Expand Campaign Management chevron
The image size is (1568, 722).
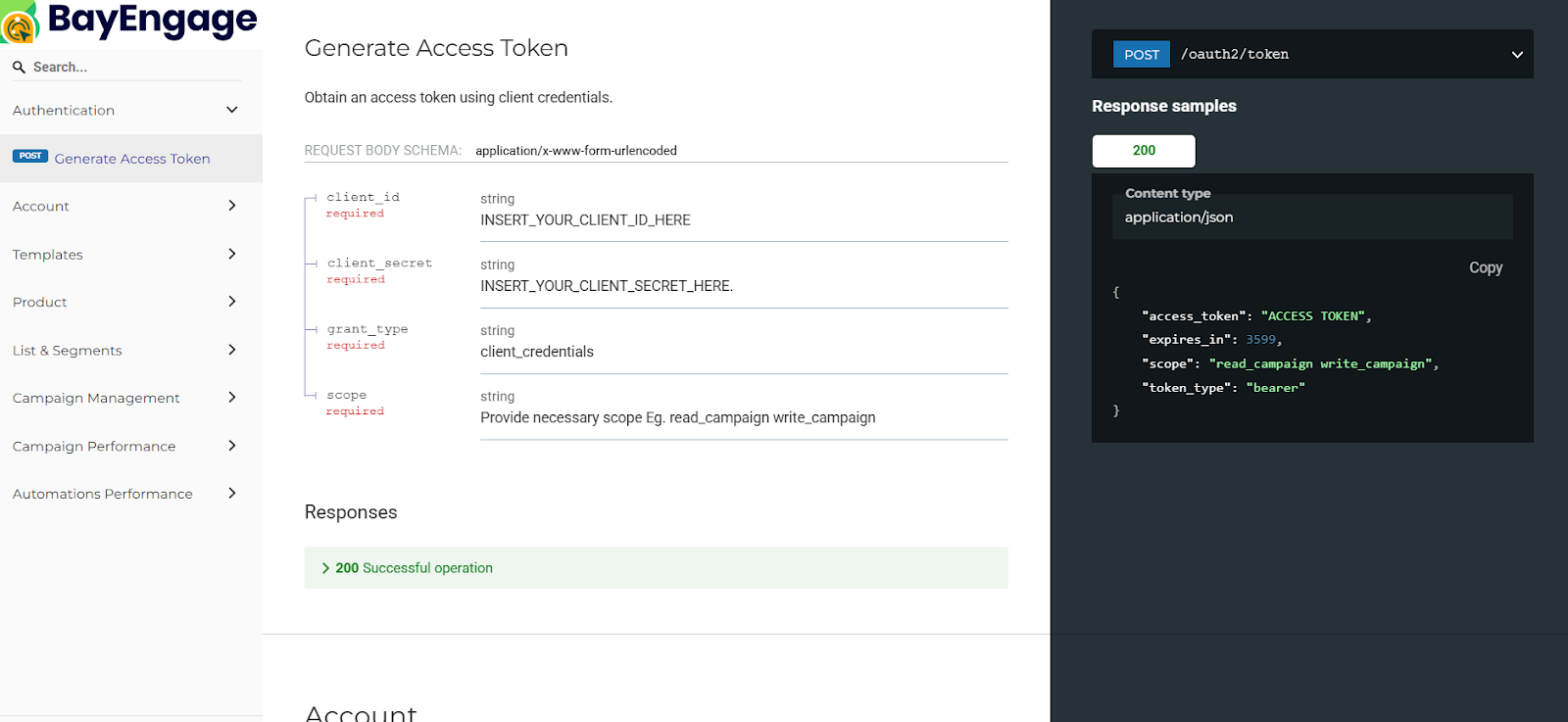[x=232, y=398]
